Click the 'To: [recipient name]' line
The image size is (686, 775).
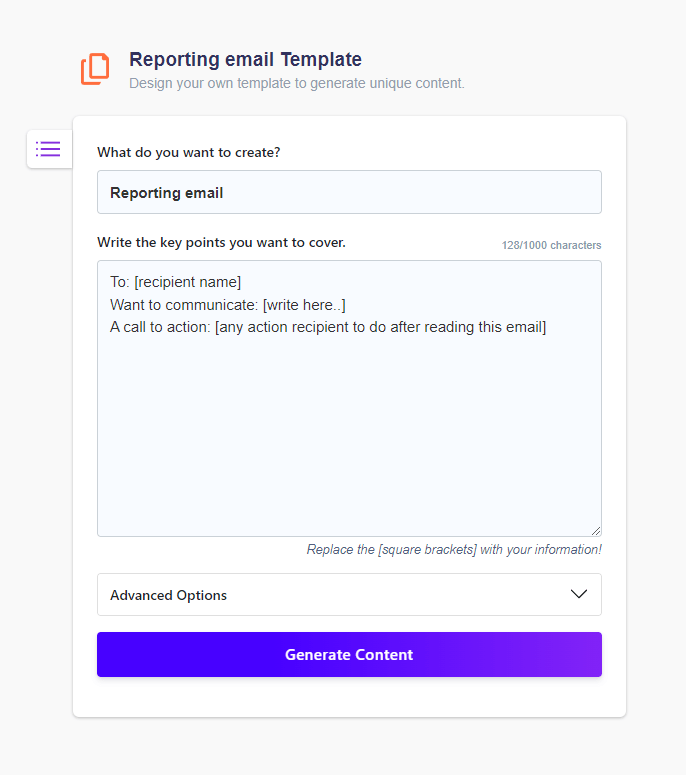[175, 282]
